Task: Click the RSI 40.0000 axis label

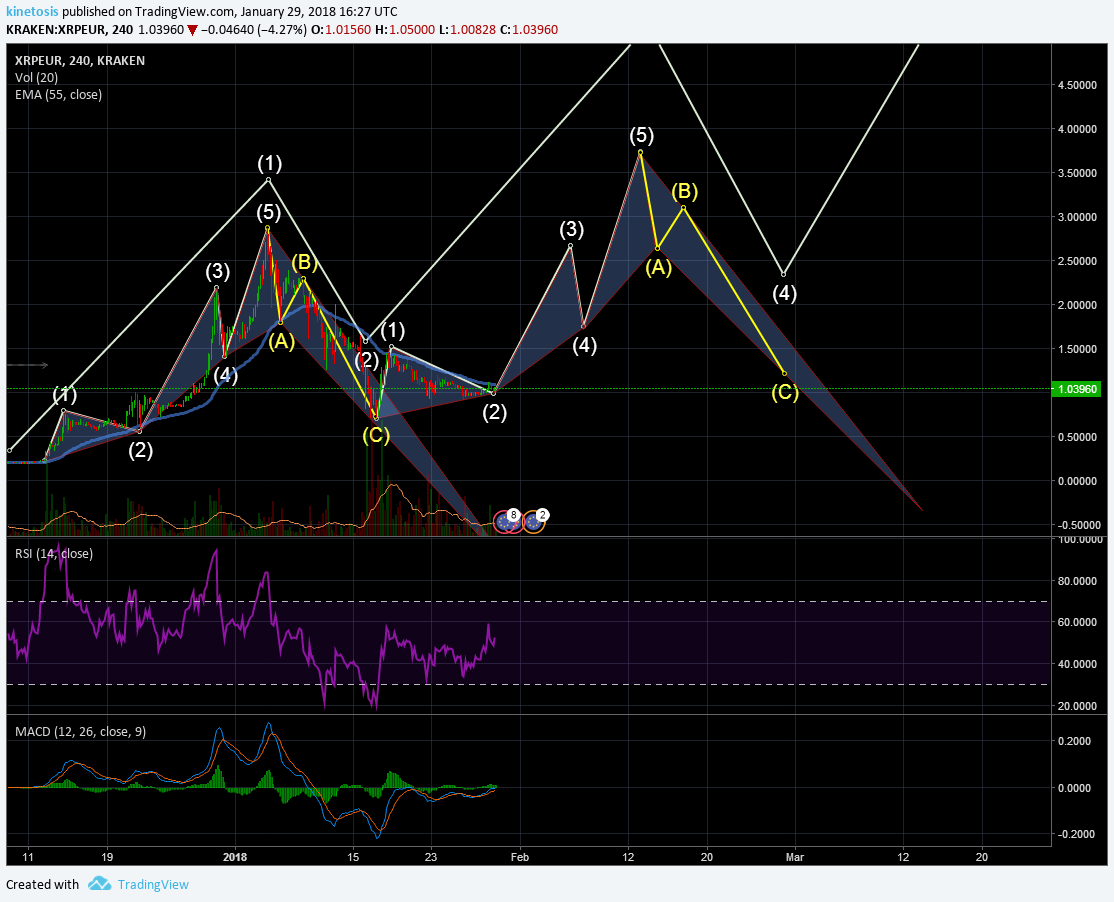Action: point(1077,663)
